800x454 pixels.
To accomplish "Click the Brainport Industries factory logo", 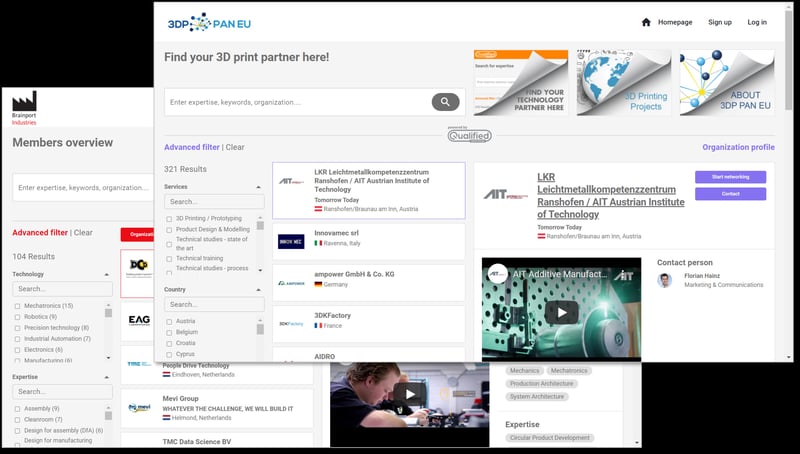I will click(x=24, y=108).
